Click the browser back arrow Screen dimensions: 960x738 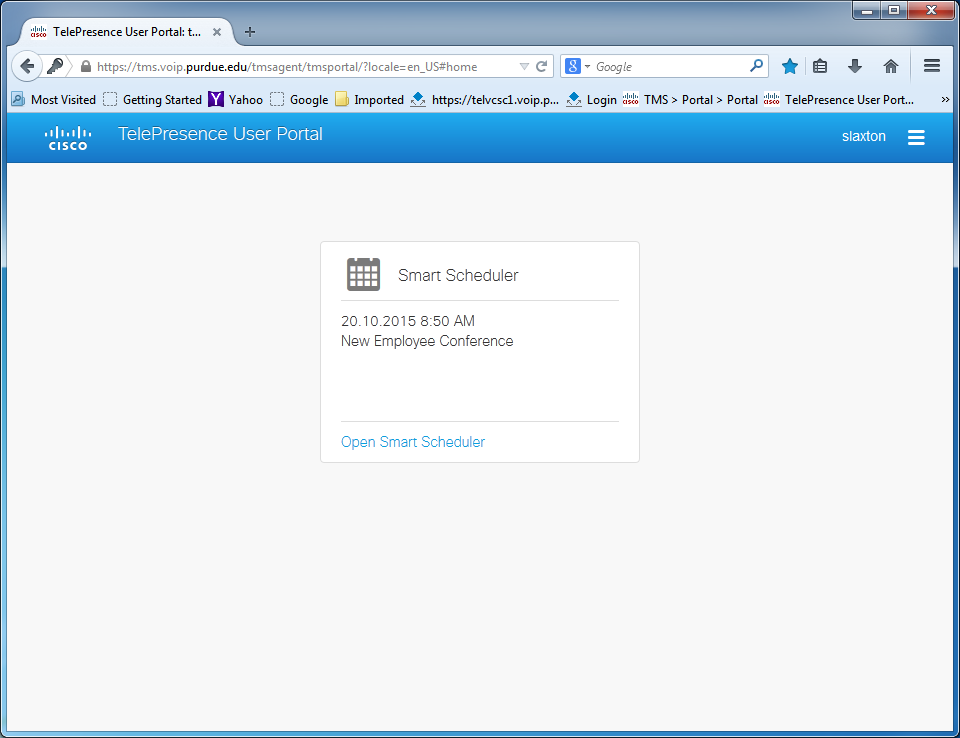pyautogui.click(x=27, y=66)
